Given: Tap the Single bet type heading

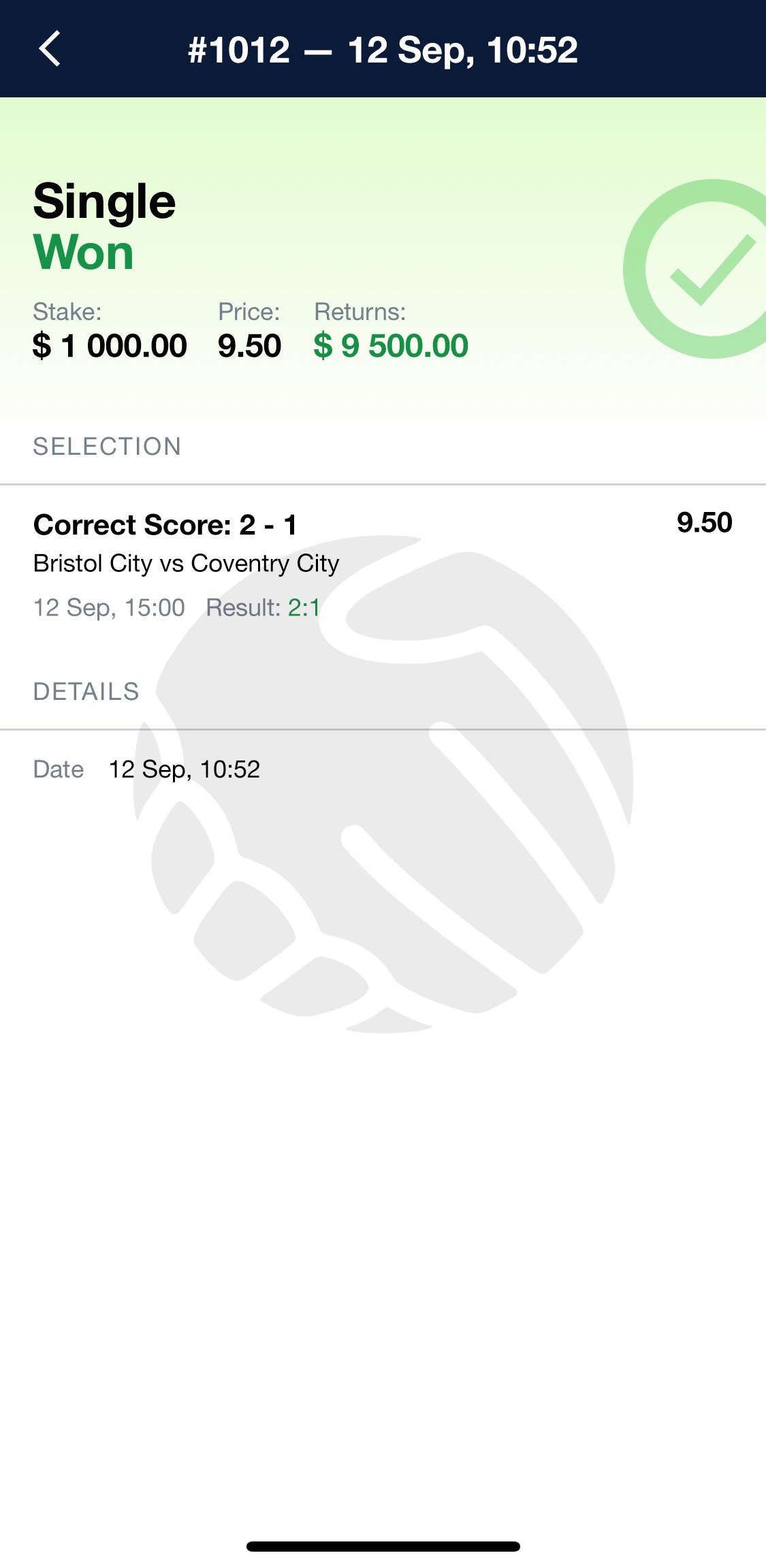Looking at the screenshot, I should click(104, 202).
